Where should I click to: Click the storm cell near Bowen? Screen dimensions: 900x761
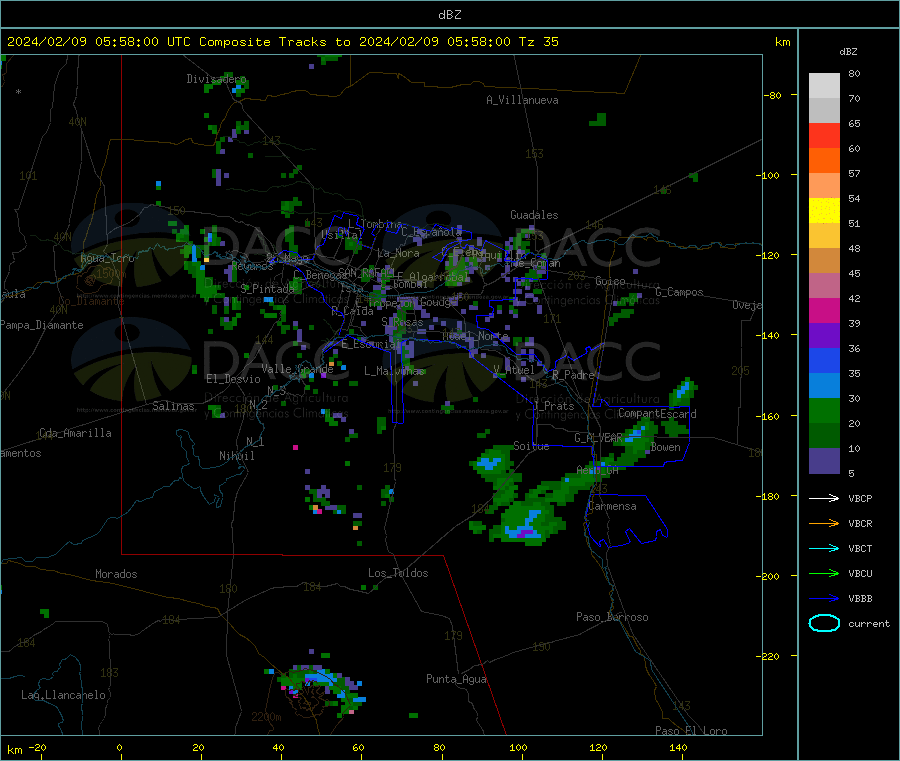634,441
